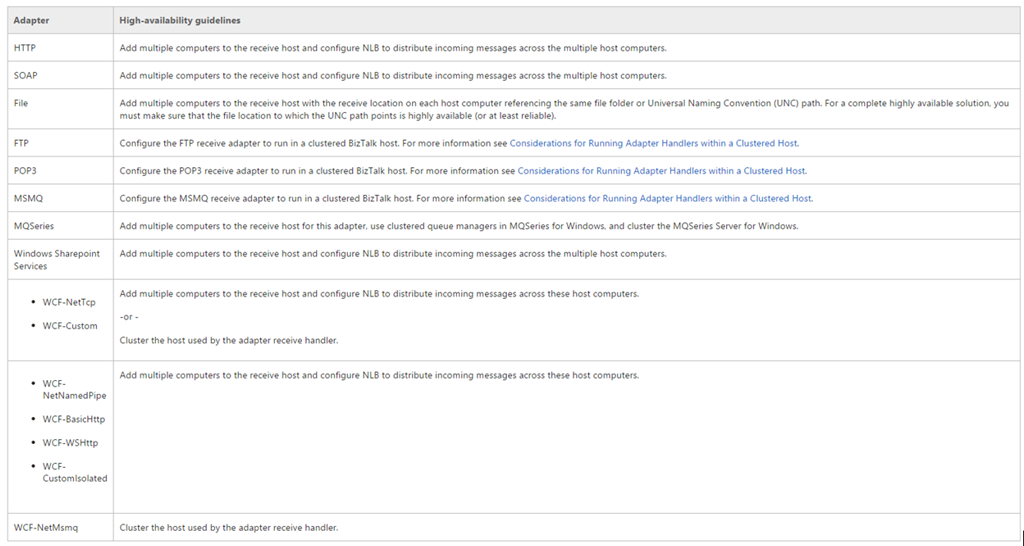Click the WCF-NetTcp list item

(x=69, y=302)
